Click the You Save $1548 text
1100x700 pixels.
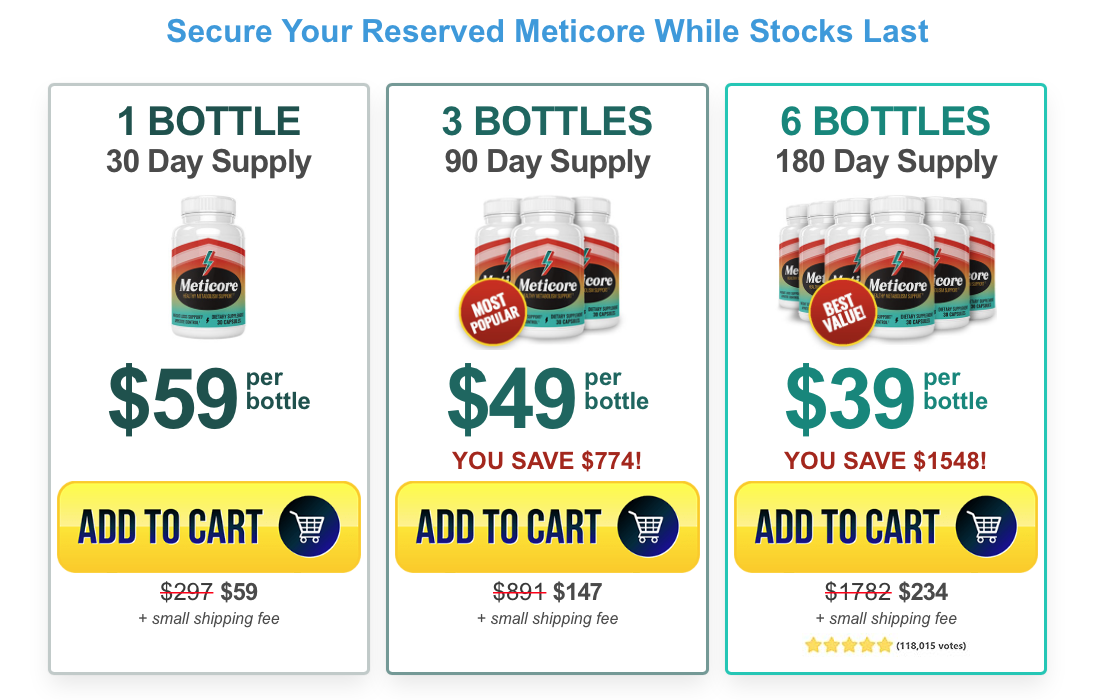pos(886,461)
